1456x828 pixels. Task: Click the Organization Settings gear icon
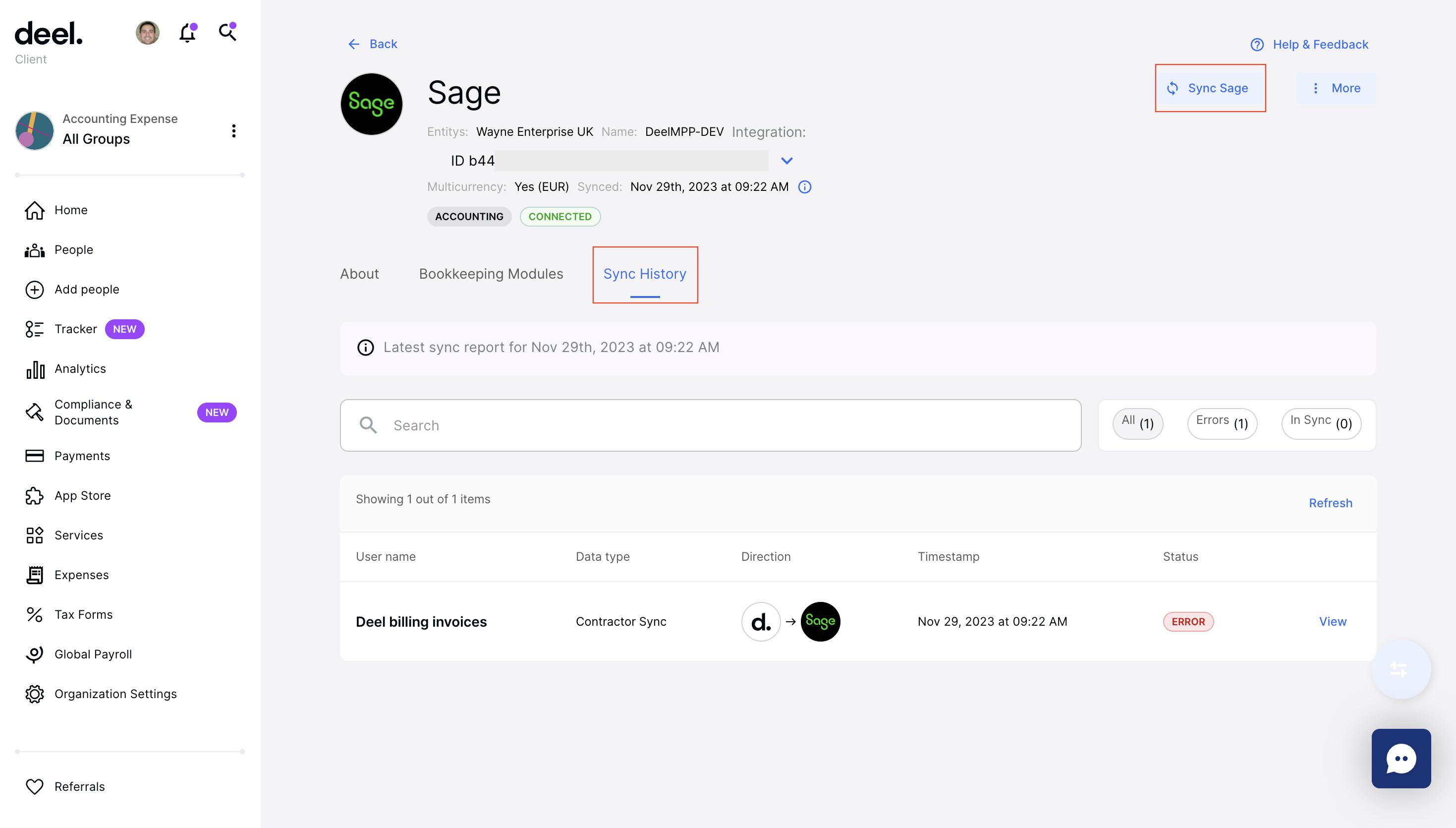point(35,694)
